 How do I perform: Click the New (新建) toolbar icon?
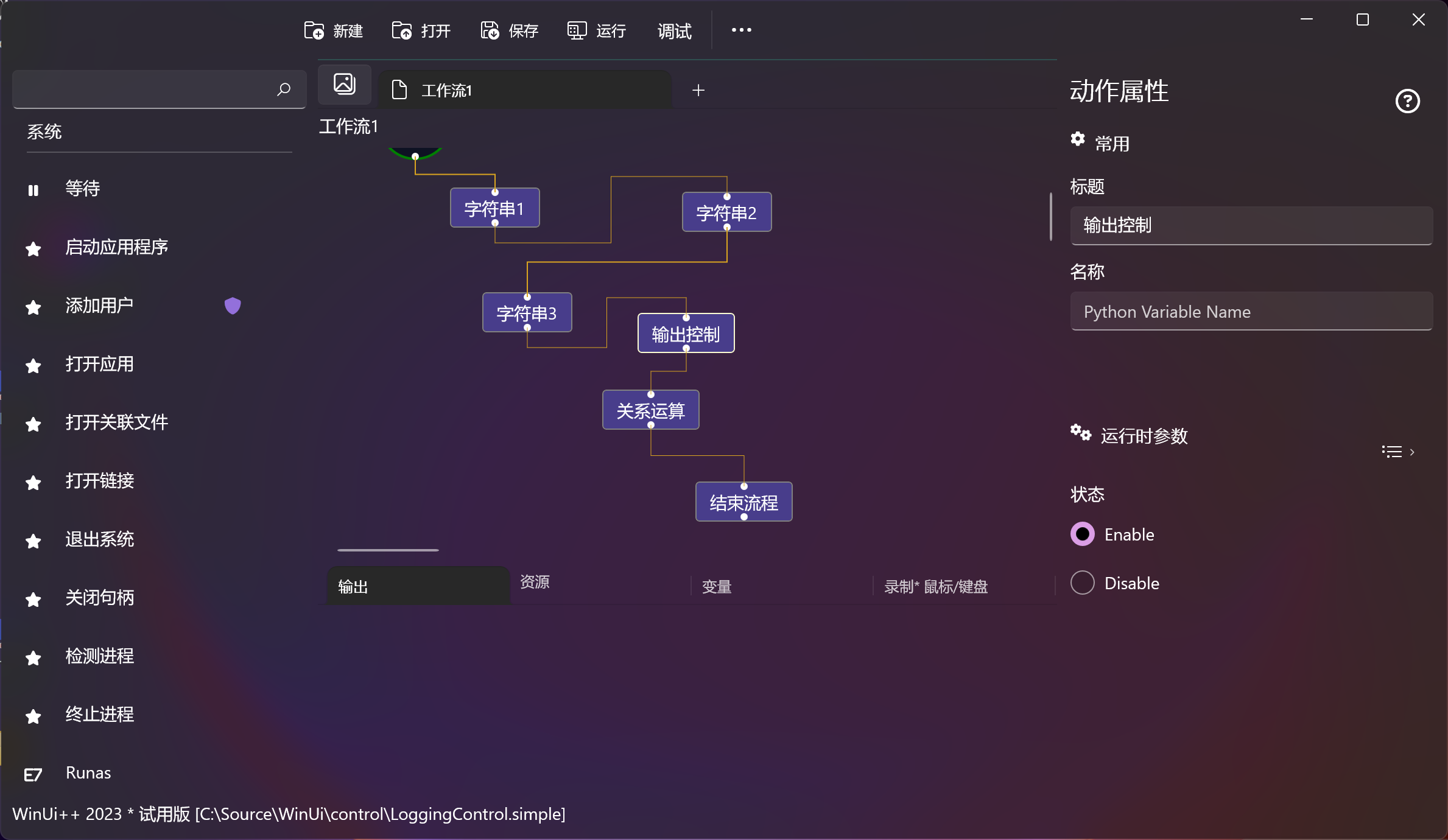(x=314, y=30)
